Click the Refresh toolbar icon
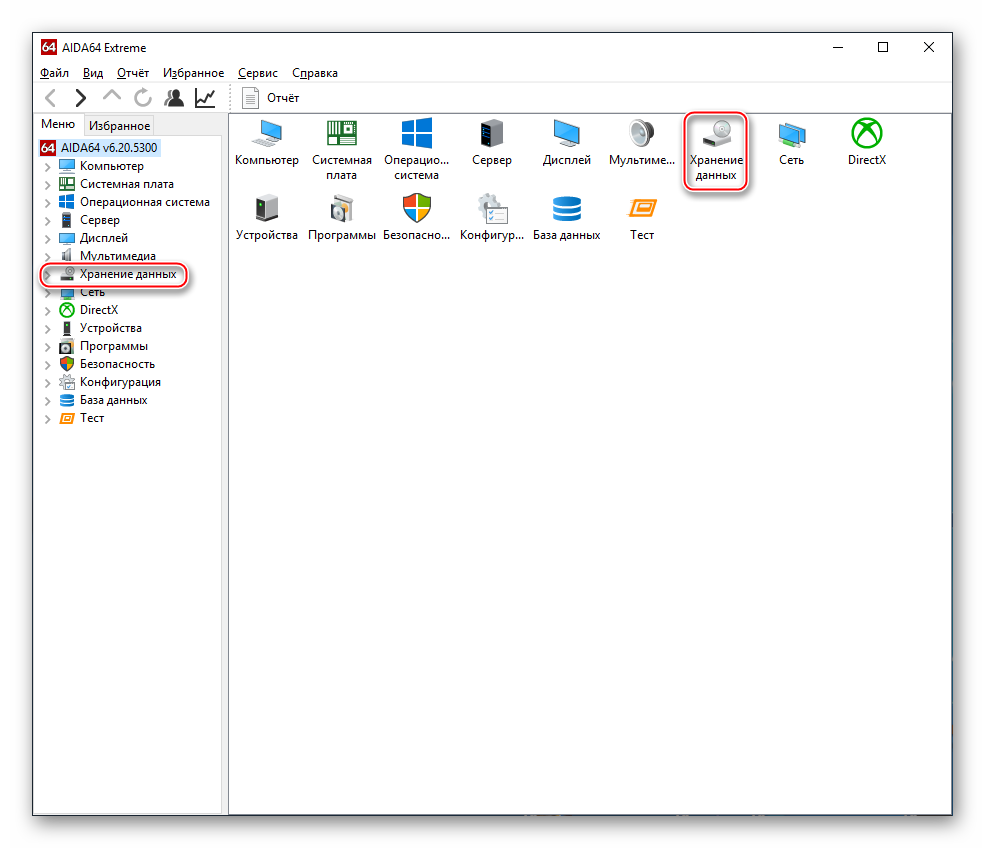 143,98
